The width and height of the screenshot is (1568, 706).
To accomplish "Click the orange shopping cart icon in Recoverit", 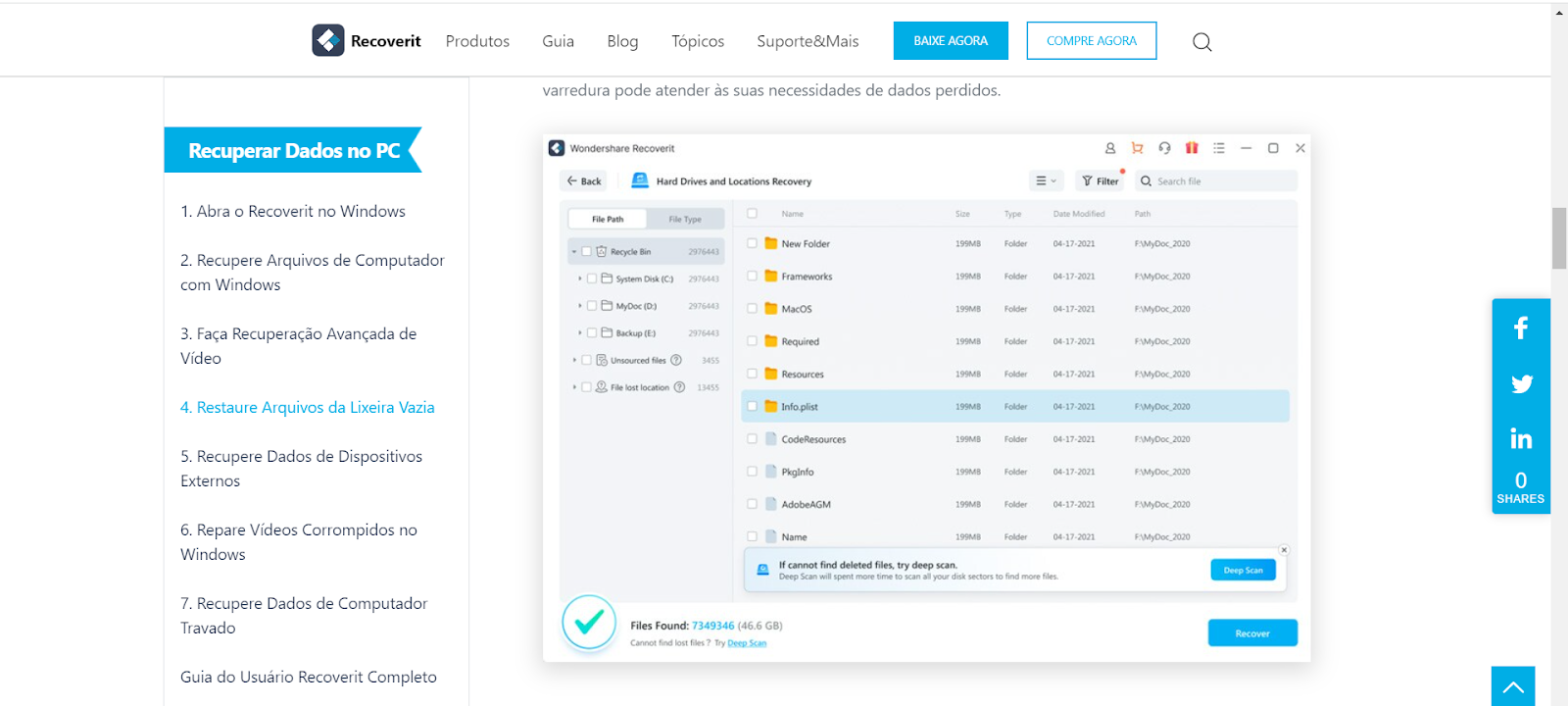I will pyautogui.click(x=1138, y=148).
